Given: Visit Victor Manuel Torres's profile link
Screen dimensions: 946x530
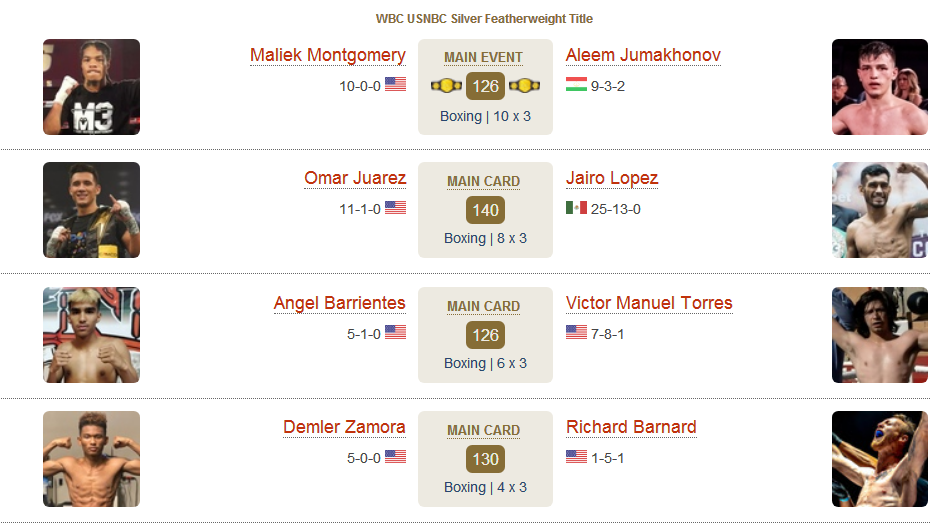Looking at the screenshot, I should [x=649, y=303].
